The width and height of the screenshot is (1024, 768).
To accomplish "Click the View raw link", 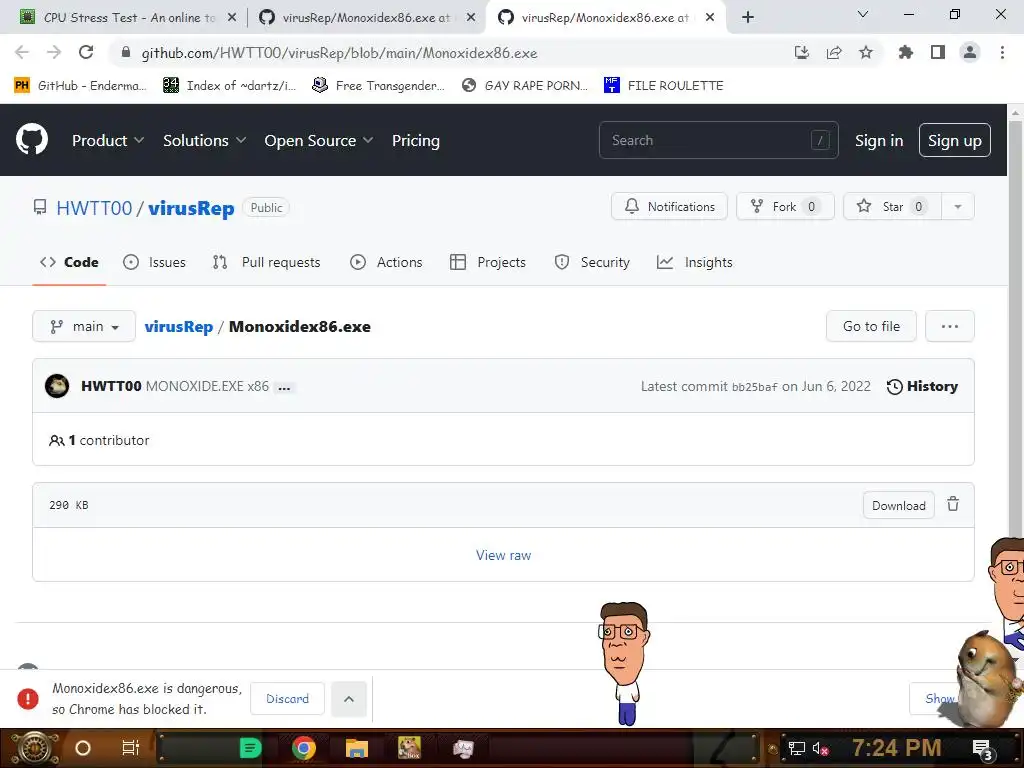I will 504,555.
